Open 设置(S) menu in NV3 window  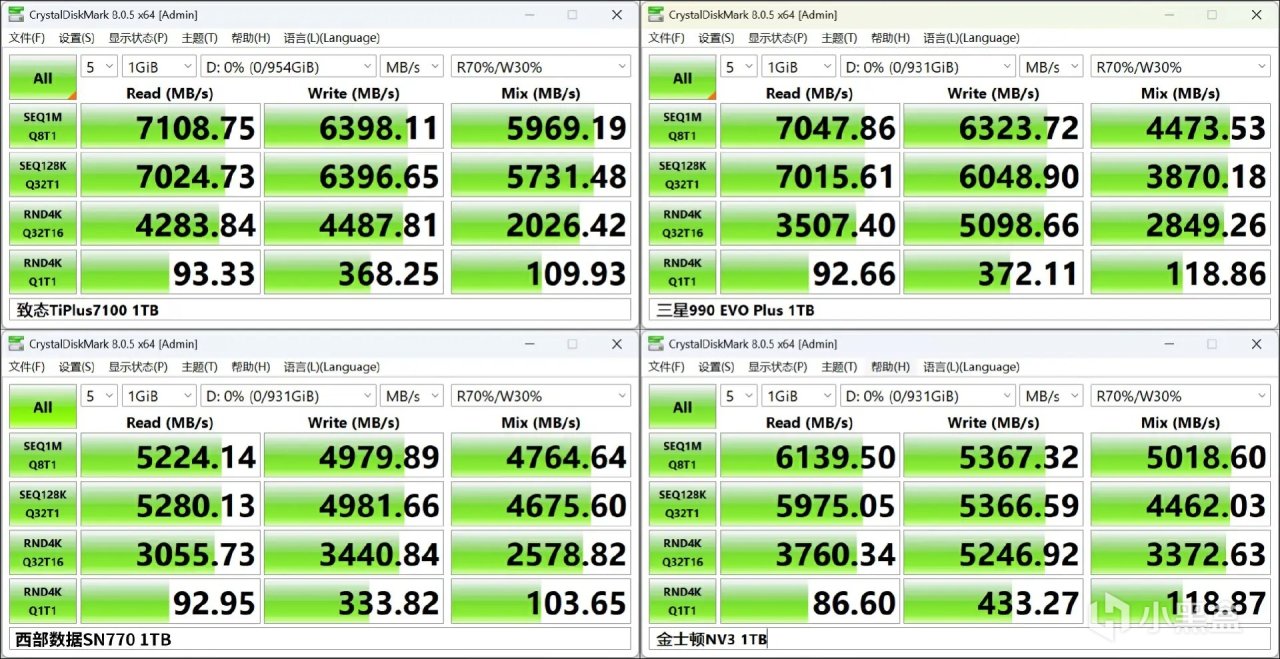tap(717, 367)
